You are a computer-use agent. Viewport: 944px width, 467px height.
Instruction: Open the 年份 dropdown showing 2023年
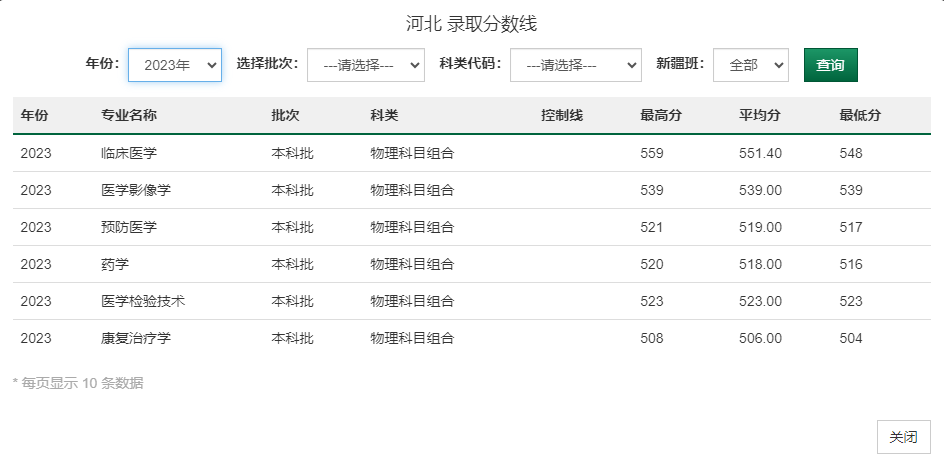click(175, 65)
